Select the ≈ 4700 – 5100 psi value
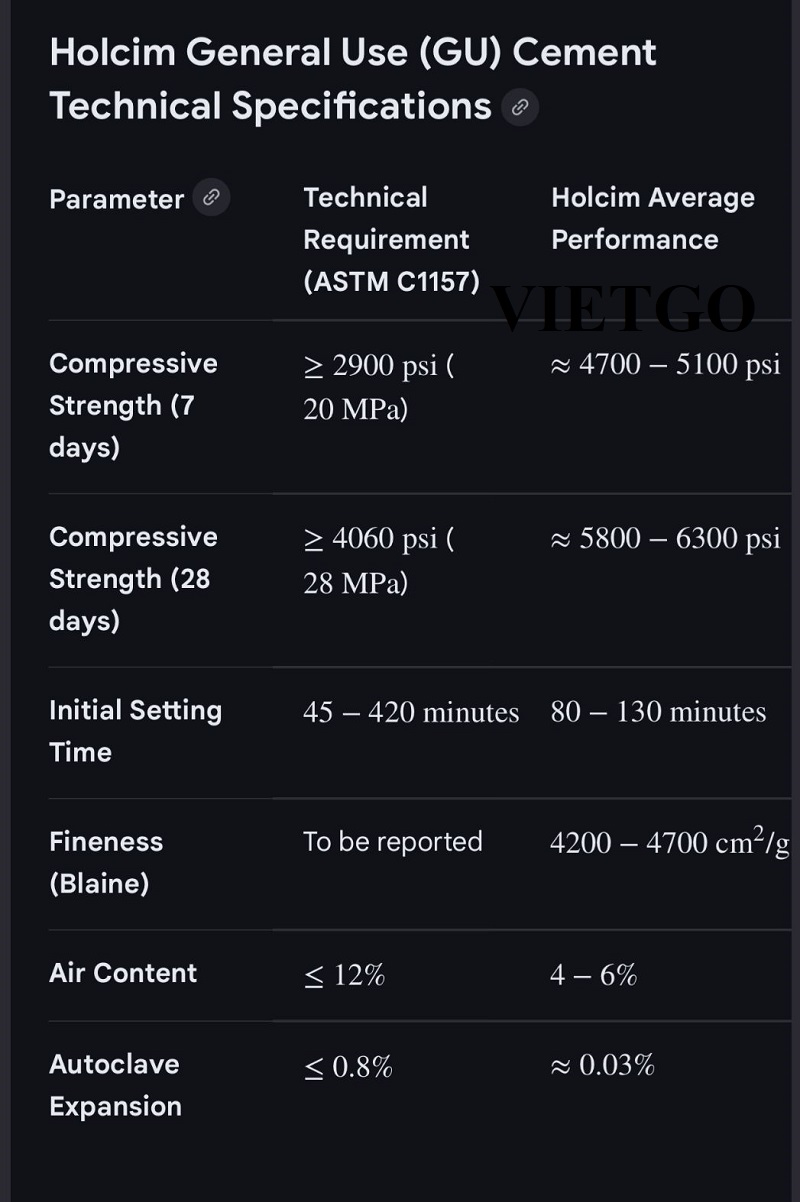This screenshot has width=800, height=1202. click(665, 364)
